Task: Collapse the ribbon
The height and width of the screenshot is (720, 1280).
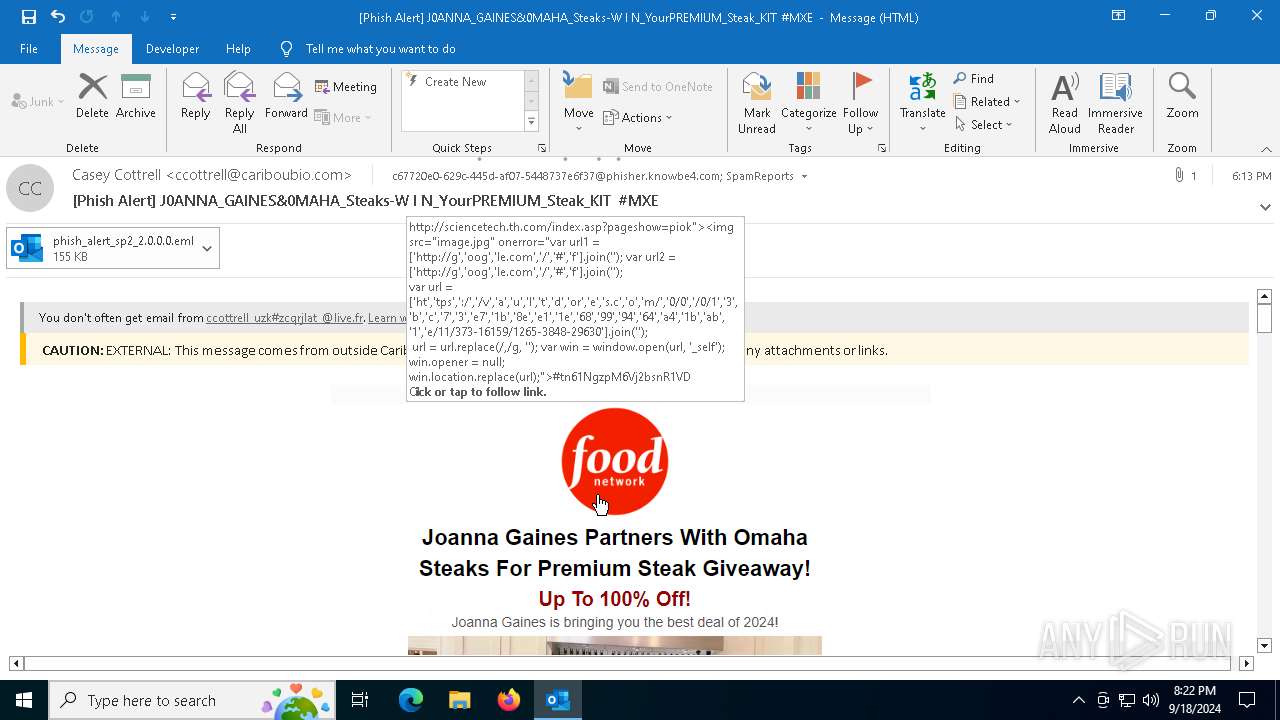Action: pos(1265,149)
